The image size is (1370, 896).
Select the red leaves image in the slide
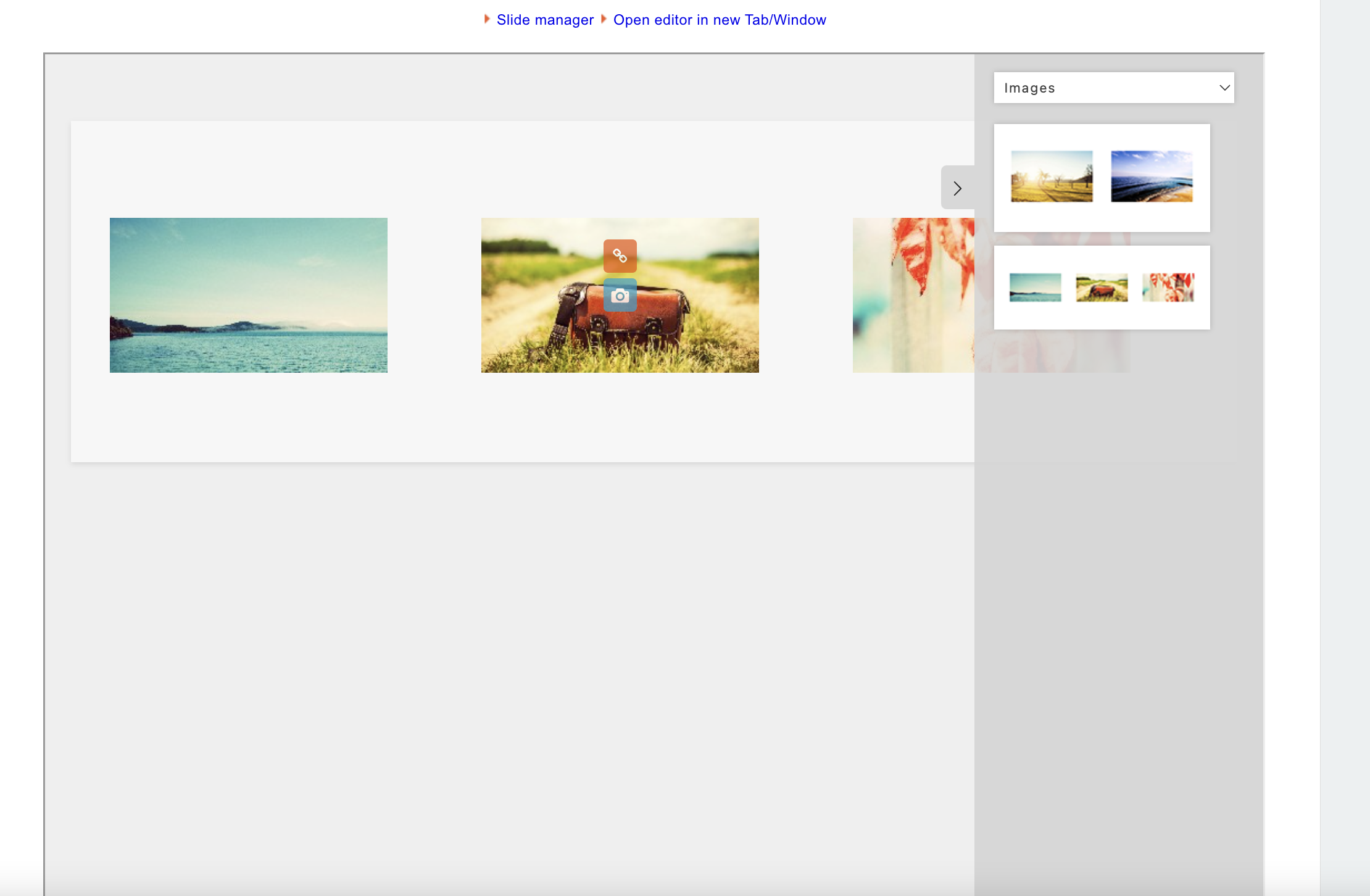pos(913,295)
